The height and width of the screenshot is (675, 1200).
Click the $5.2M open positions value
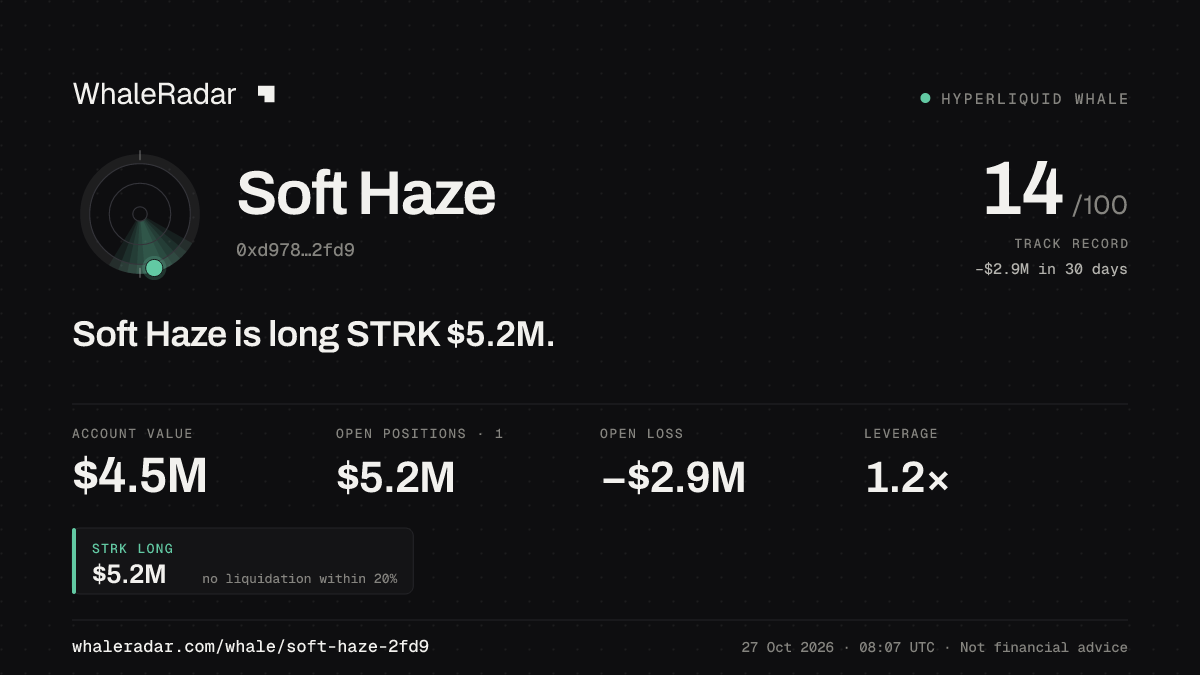click(396, 478)
